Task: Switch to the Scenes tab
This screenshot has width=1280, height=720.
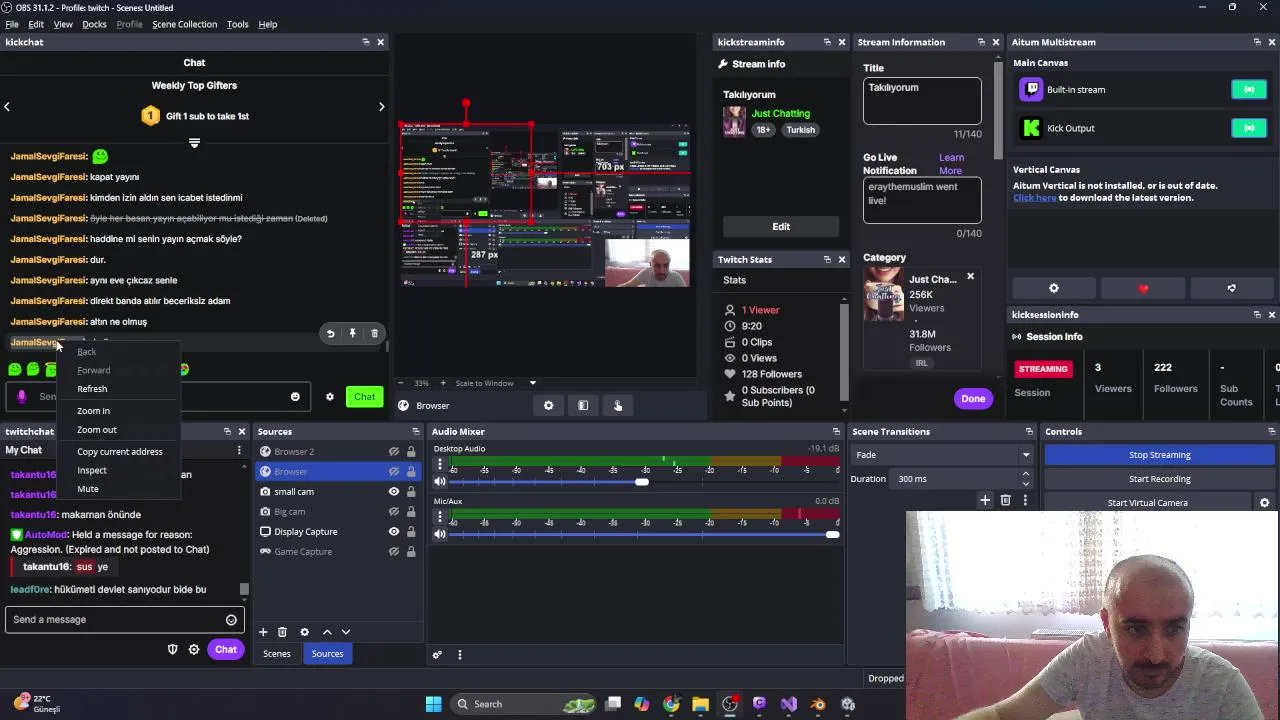Action: click(x=277, y=654)
